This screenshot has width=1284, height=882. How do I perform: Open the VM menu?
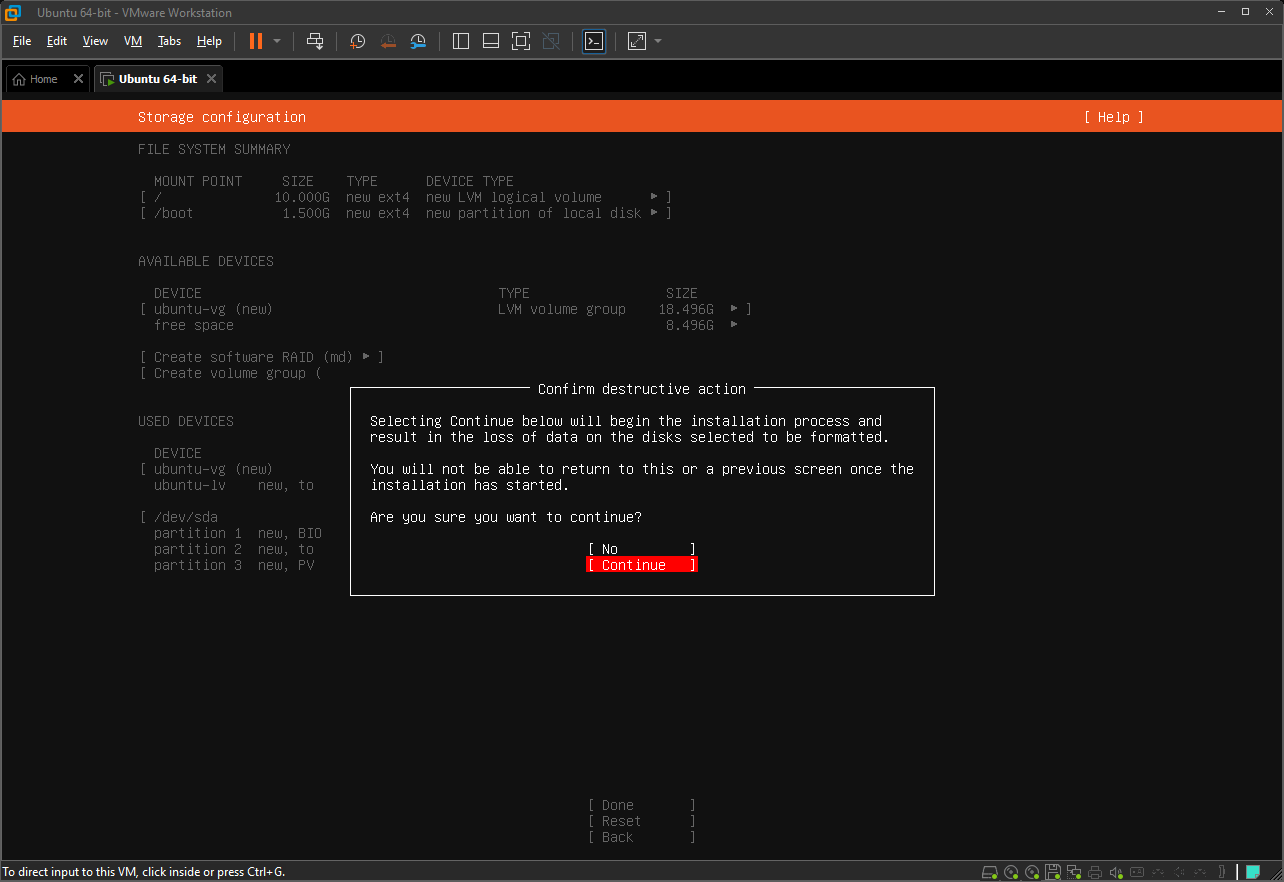click(133, 41)
